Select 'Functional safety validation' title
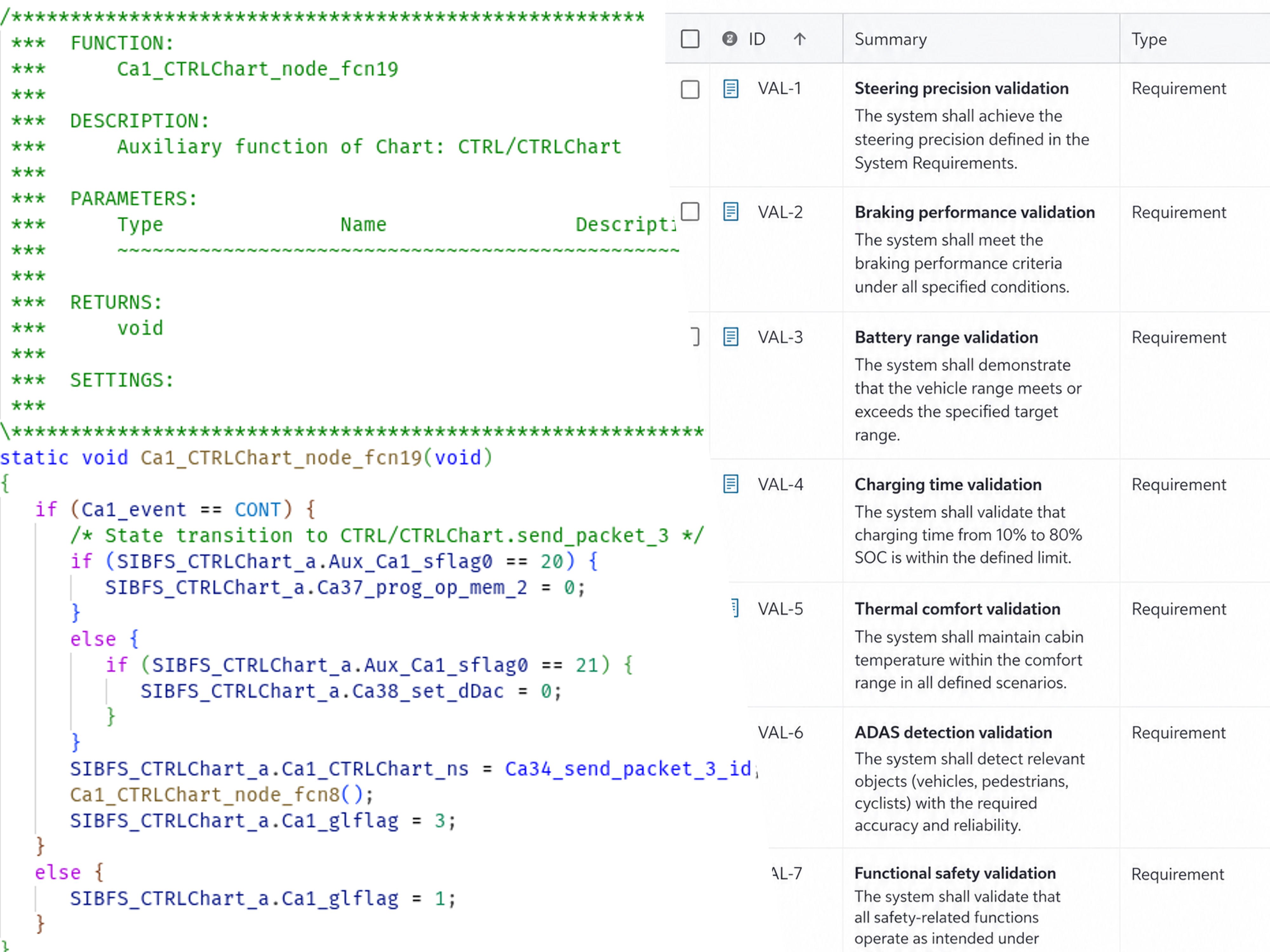1270x952 pixels. [x=955, y=873]
